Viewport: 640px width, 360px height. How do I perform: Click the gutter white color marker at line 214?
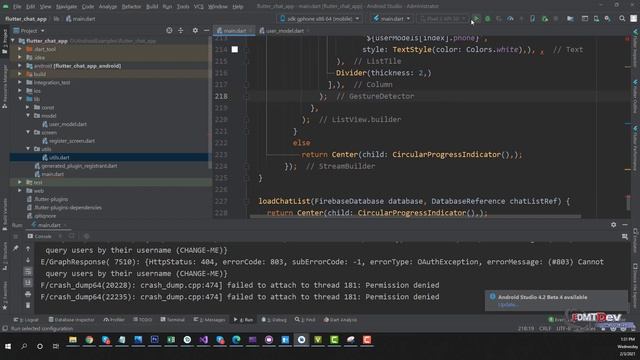point(235,49)
